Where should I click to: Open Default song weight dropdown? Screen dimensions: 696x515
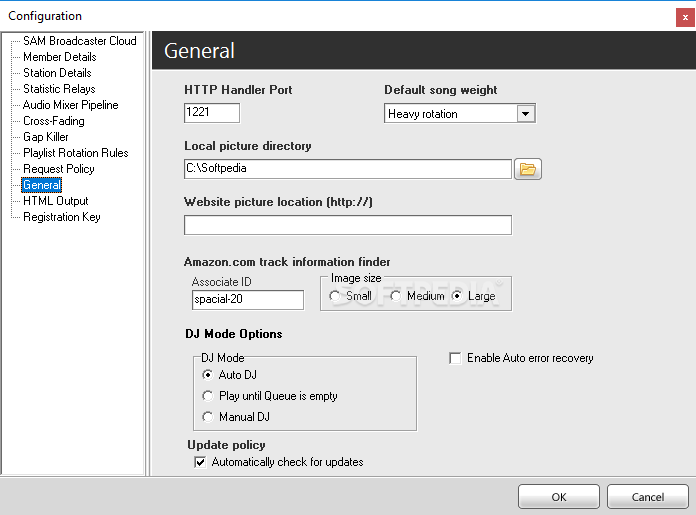pos(526,114)
